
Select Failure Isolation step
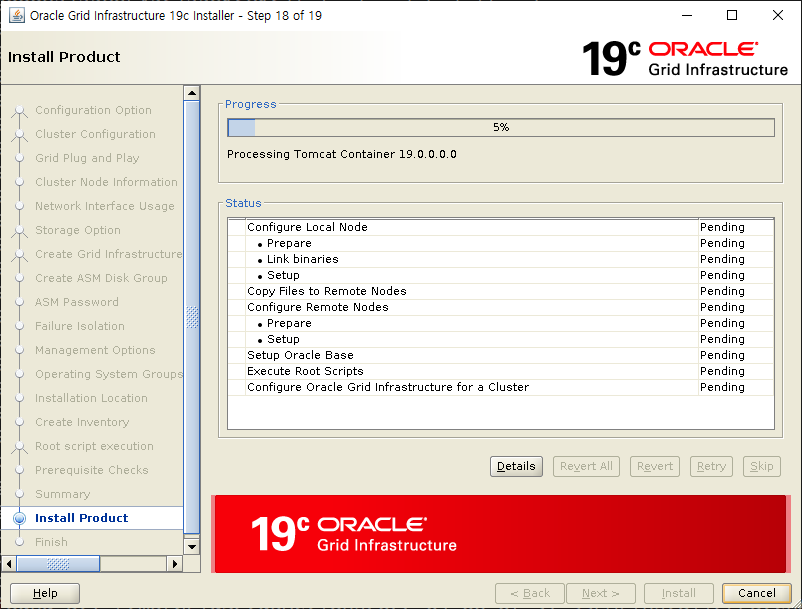[x=80, y=327]
